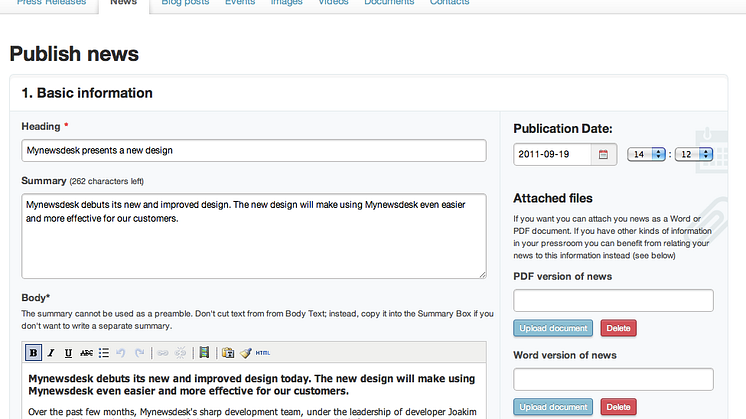Click the 'Attached files' heading

click(x=553, y=198)
